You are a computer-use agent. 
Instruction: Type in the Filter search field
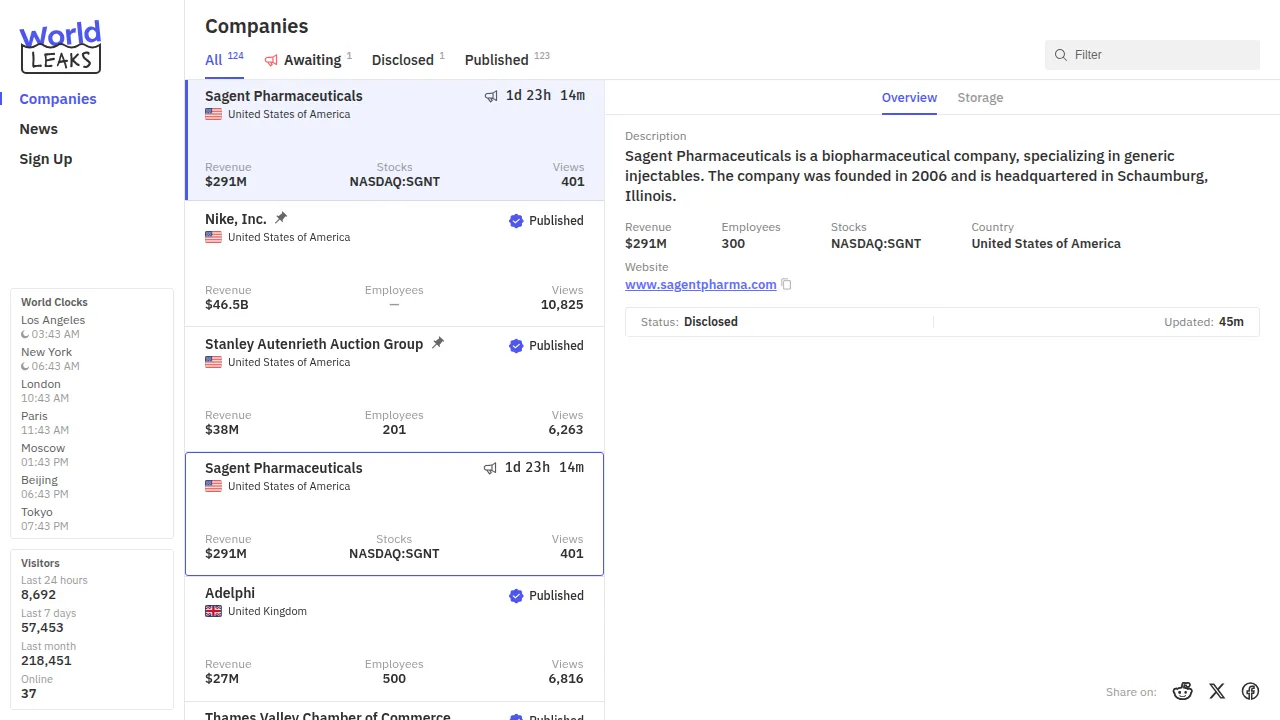click(1160, 55)
